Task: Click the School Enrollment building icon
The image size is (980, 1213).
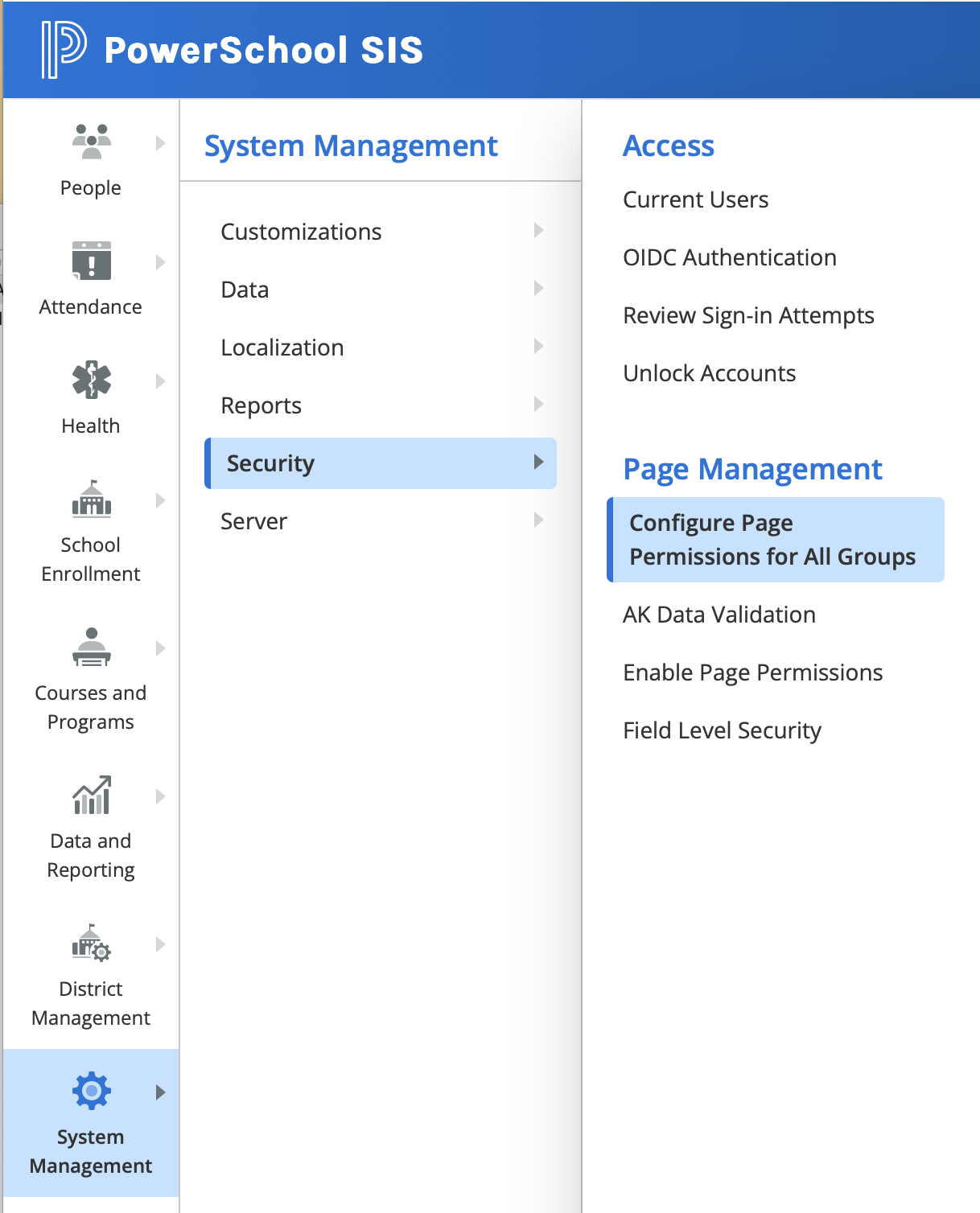Action: 92,498
